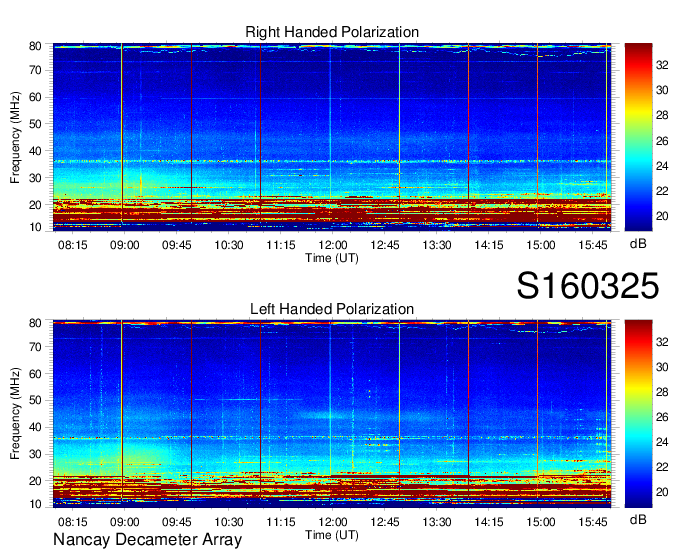
Task: Click the 08:15 tick of Left Handed plot
Action: pyautogui.click(x=72, y=522)
